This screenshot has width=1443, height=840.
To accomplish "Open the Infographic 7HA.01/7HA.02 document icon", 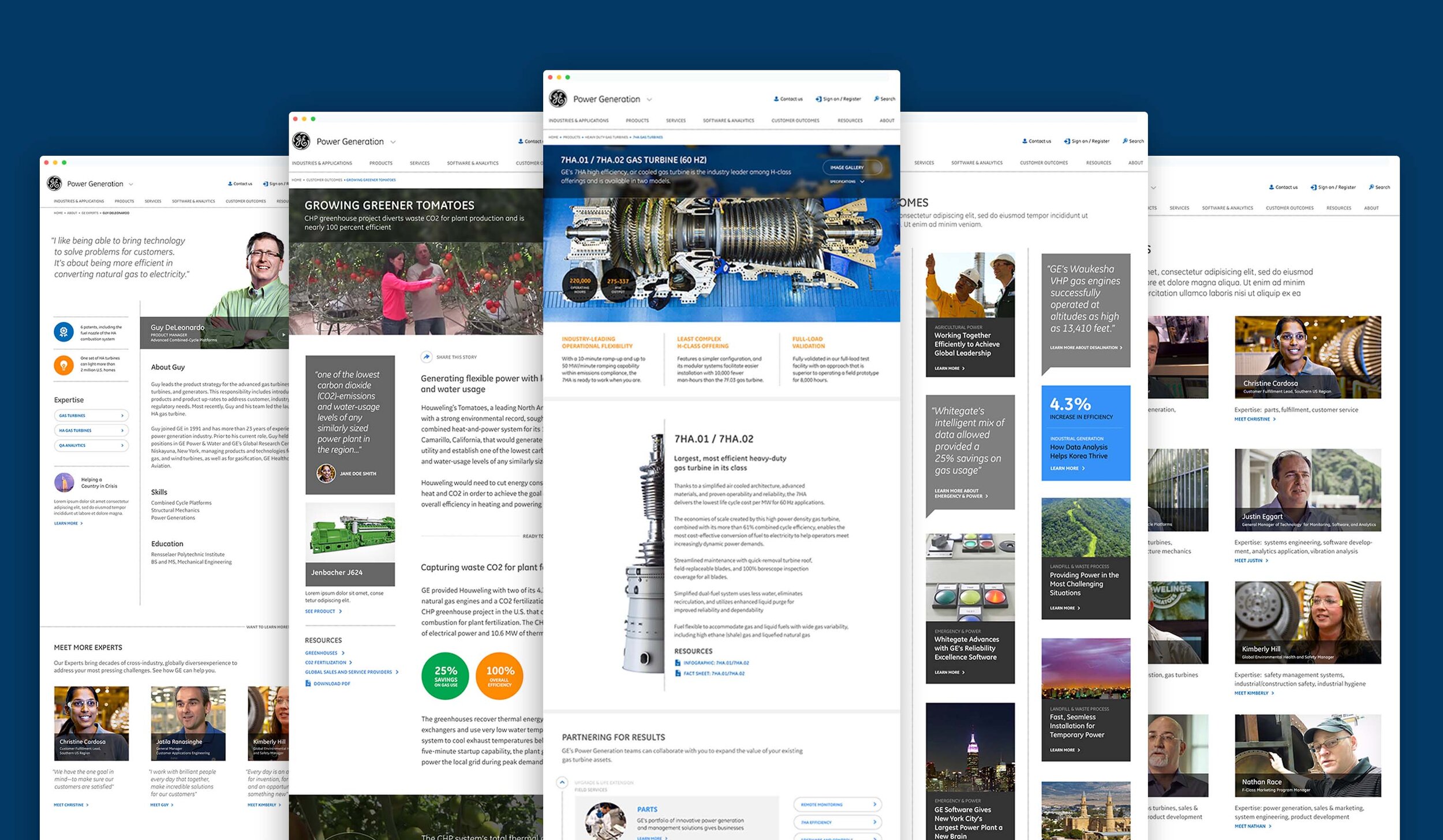I will (x=678, y=663).
